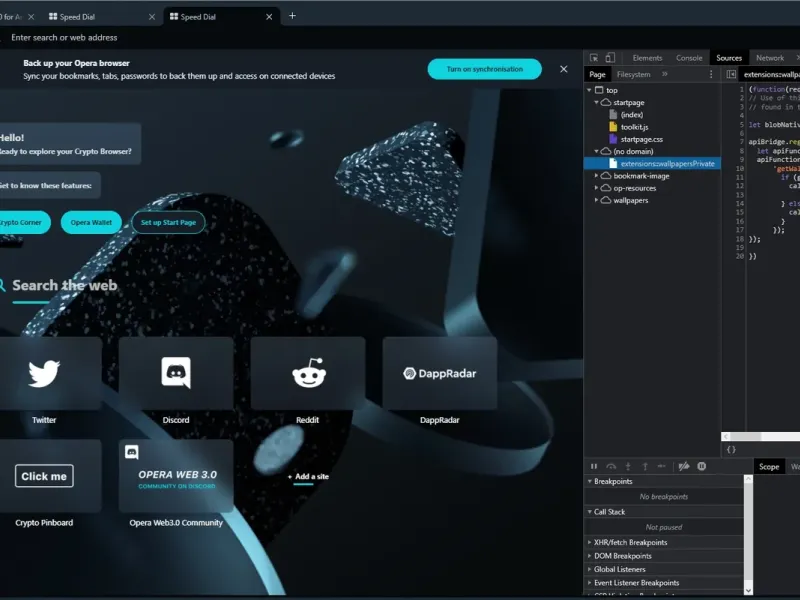Click the extensions::wallpapersPrivate editor tab

tap(770, 74)
